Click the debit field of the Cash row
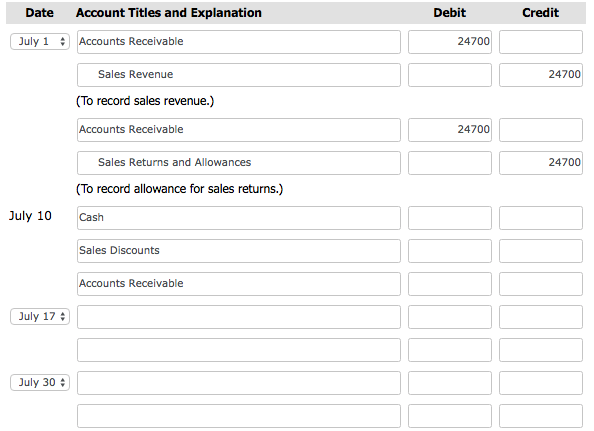Screen dimensions: 594x431 click(x=450, y=218)
